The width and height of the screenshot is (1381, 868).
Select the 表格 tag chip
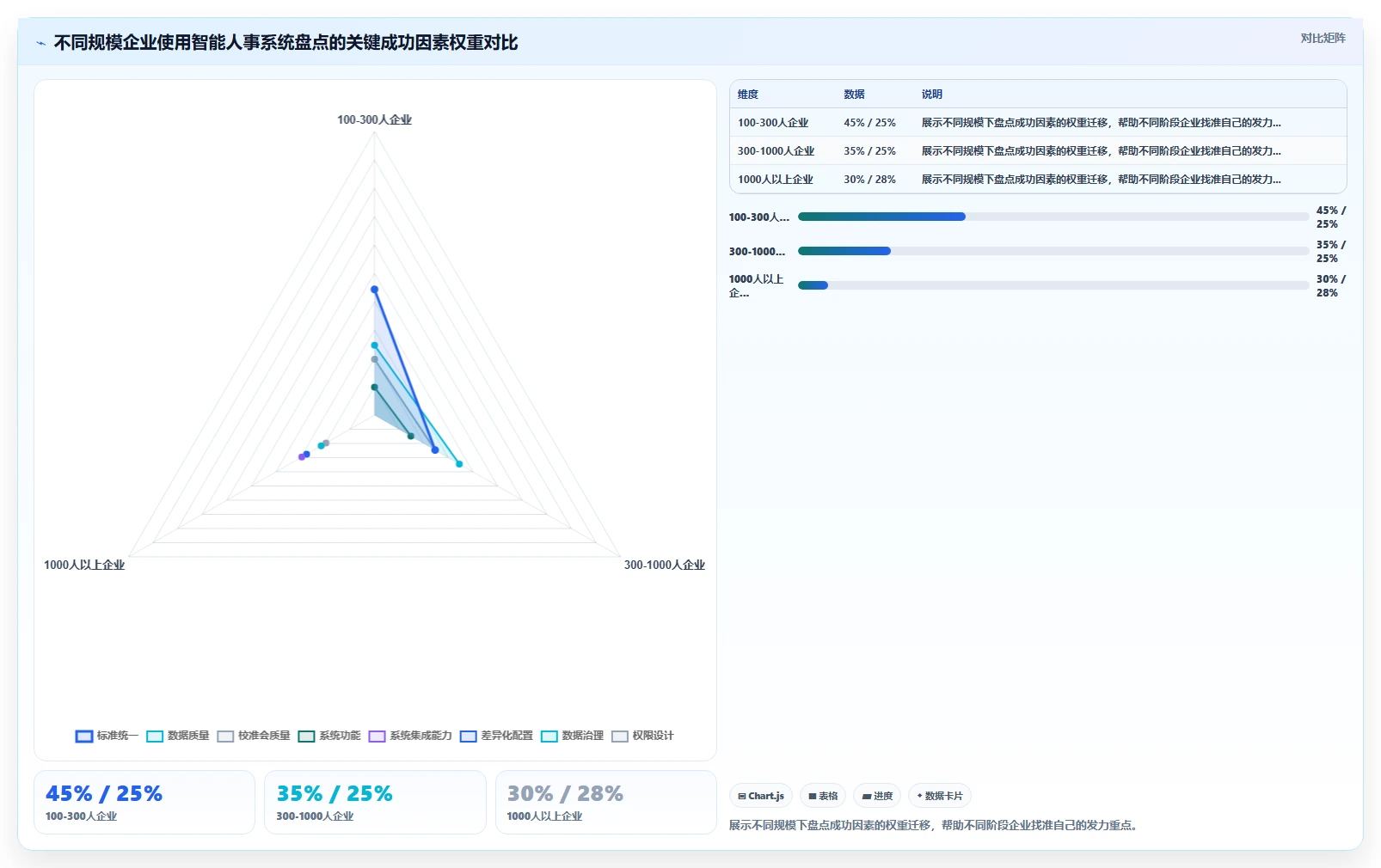pos(823,796)
